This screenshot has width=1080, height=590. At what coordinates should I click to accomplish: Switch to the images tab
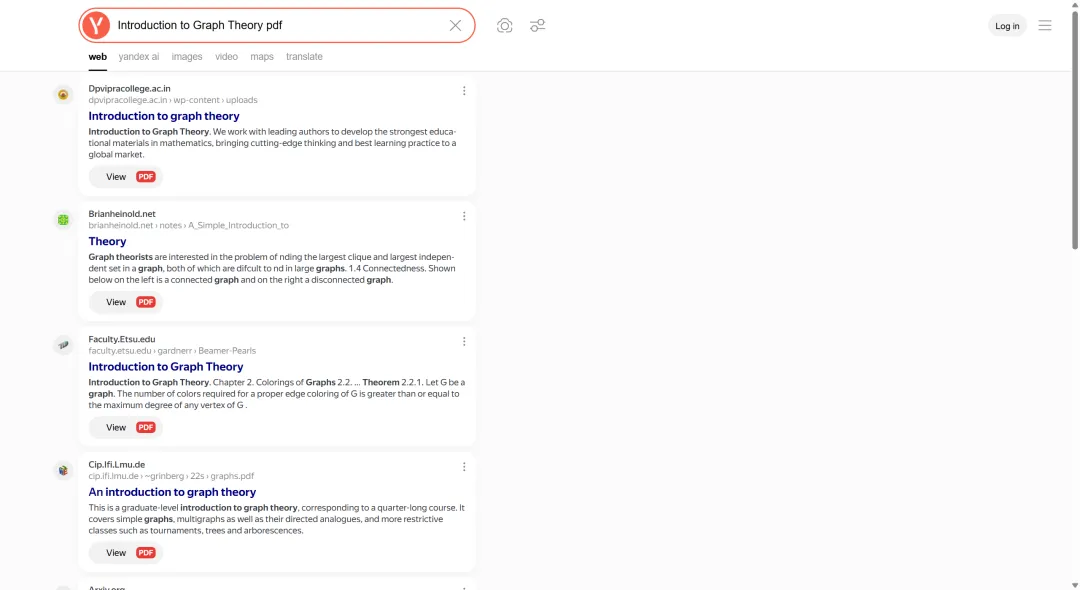click(187, 57)
